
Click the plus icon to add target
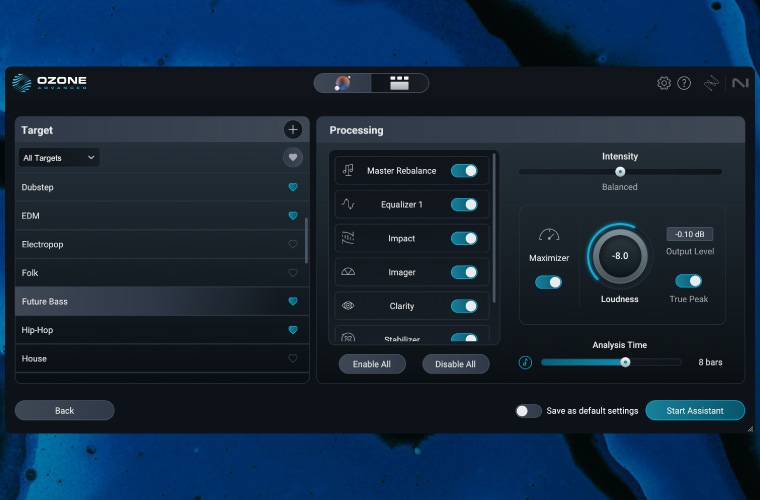tap(292, 129)
